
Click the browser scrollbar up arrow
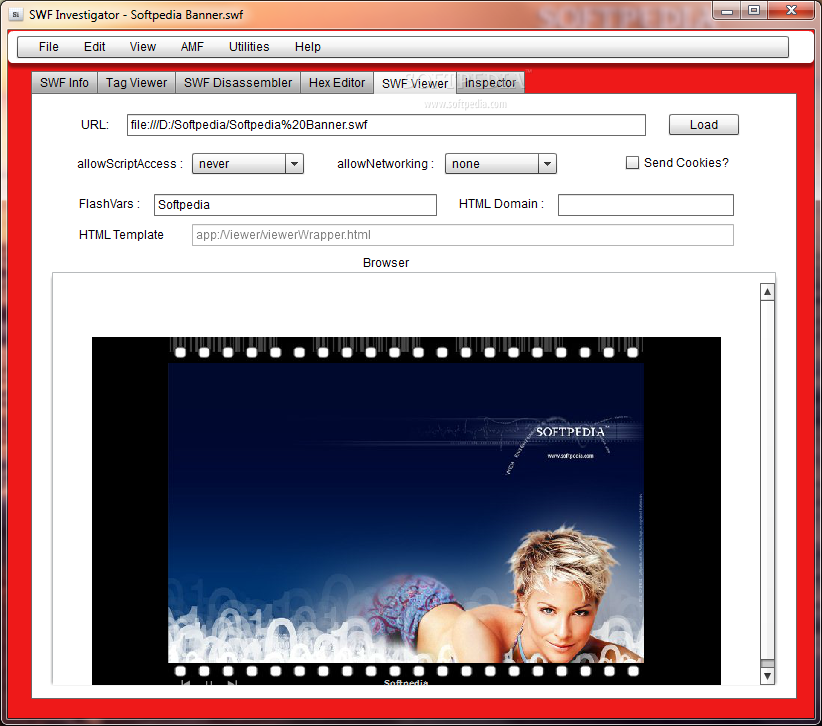click(x=767, y=292)
